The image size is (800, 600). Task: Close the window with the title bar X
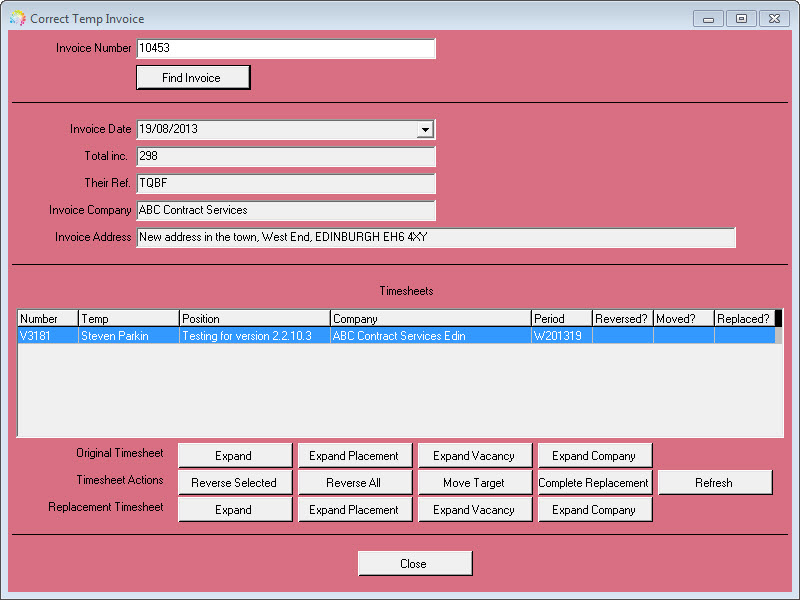click(x=774, y=19)
